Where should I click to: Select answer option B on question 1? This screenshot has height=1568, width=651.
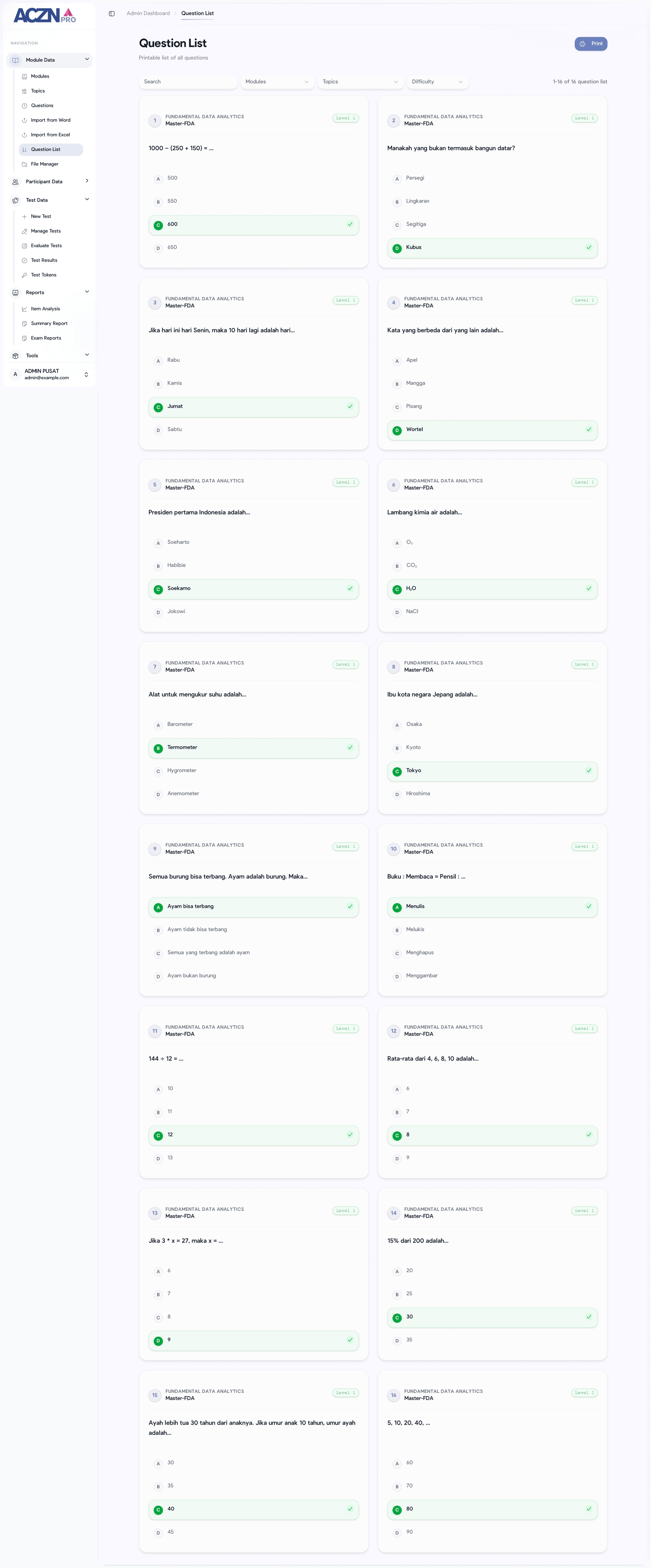coord(253,201)
